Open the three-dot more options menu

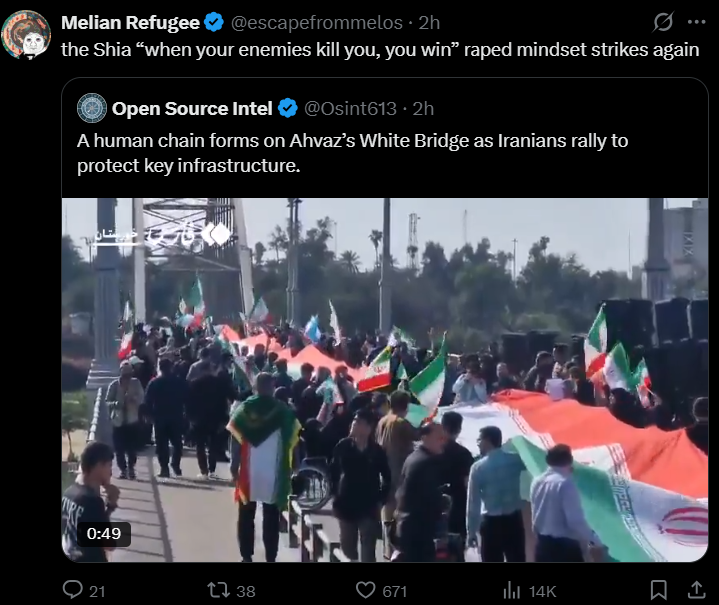coord(697,22)
